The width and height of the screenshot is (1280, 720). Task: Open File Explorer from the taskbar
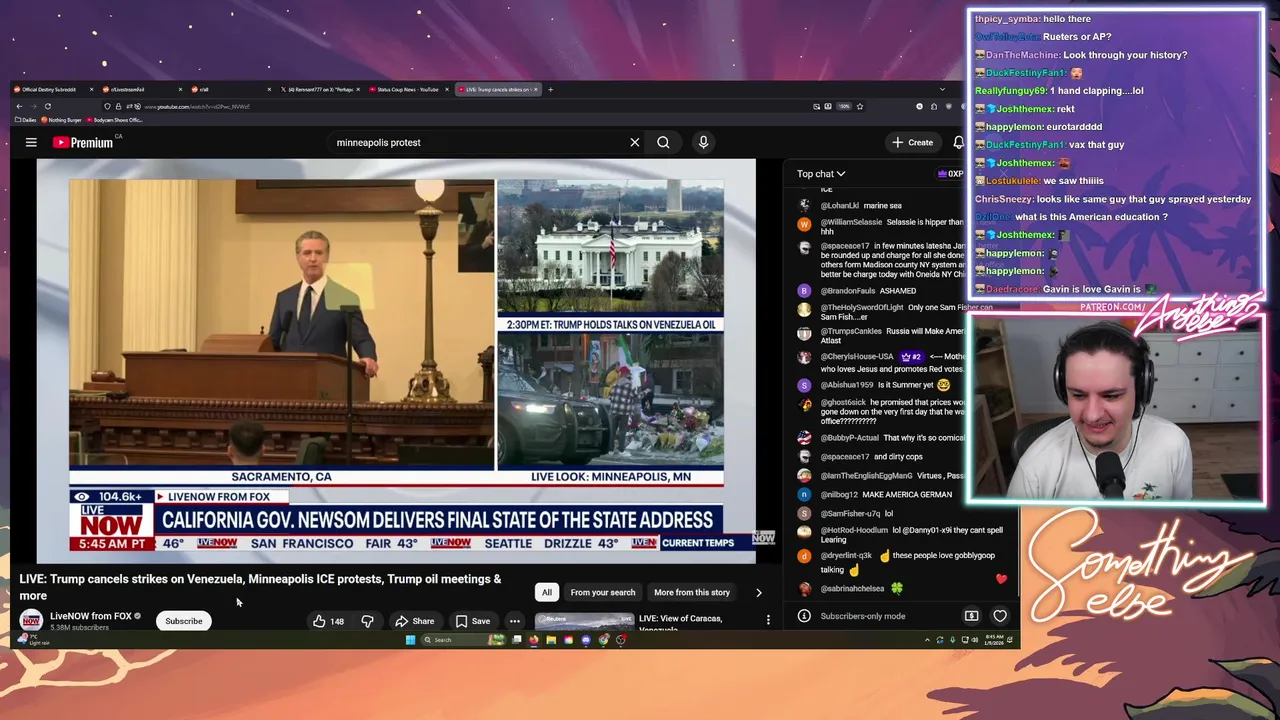coord(551,640)
